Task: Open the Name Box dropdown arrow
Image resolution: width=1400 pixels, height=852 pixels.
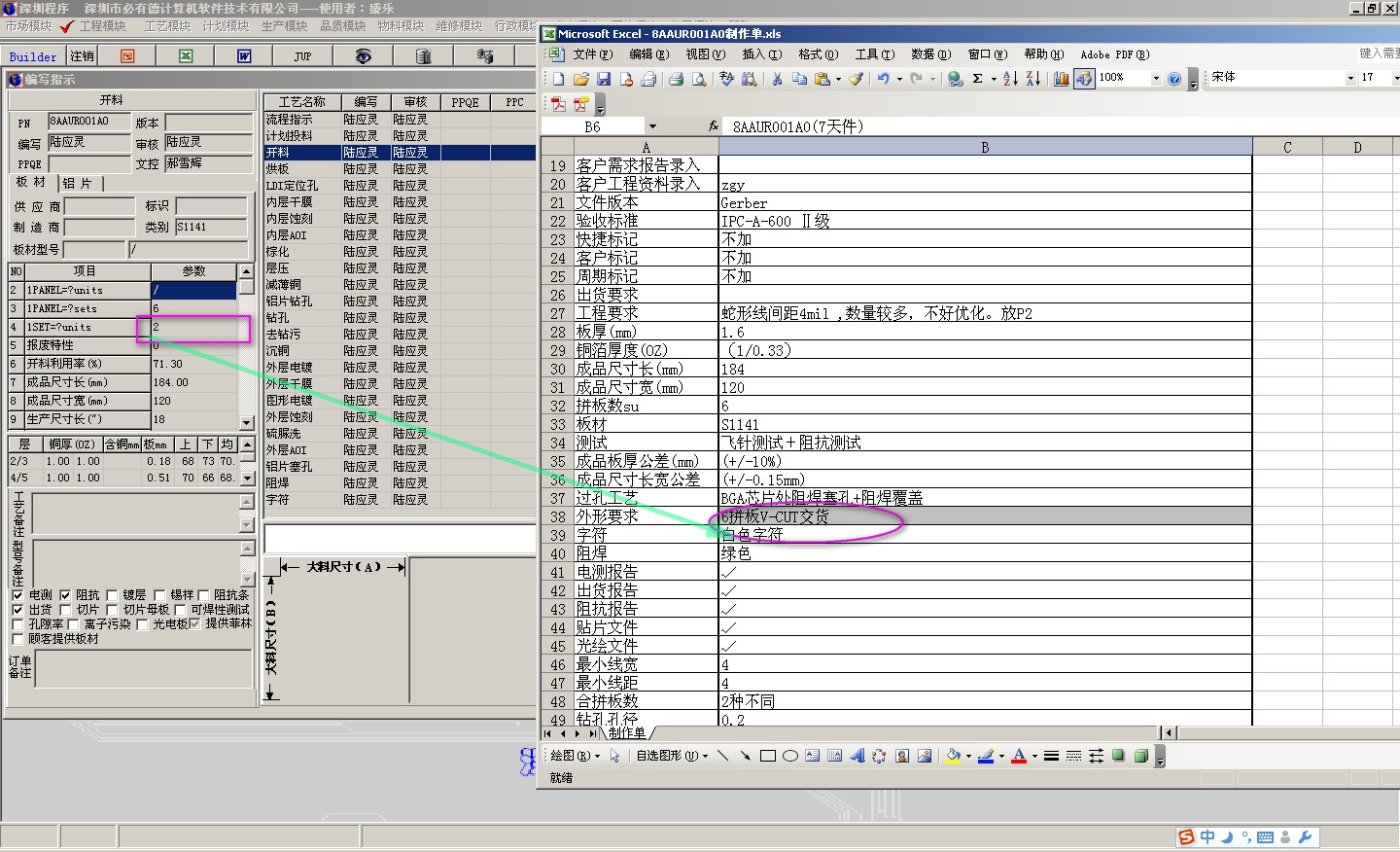Action: (652, 126)
